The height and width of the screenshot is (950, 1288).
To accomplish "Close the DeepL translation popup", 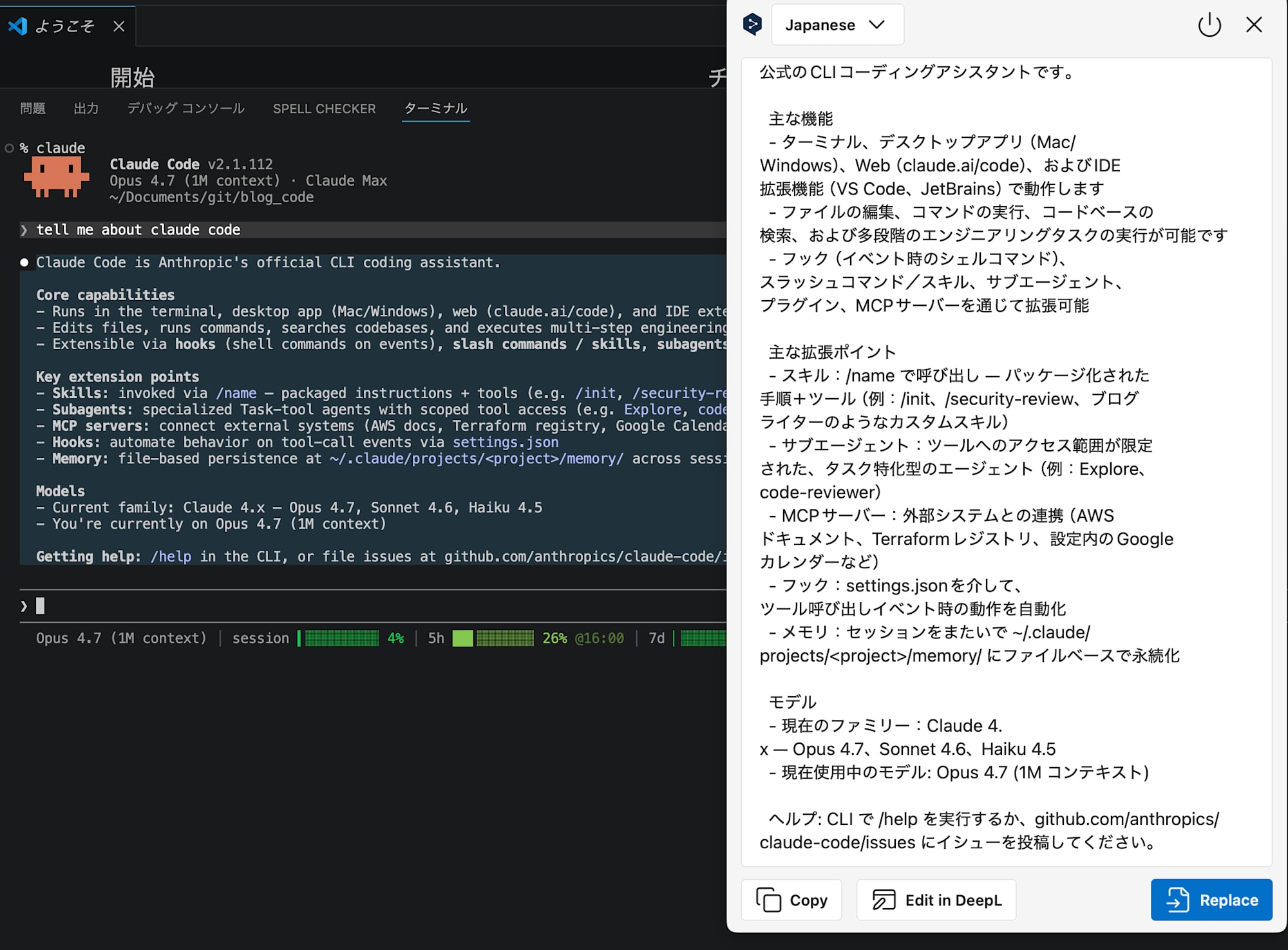I will coord(1254,24).
